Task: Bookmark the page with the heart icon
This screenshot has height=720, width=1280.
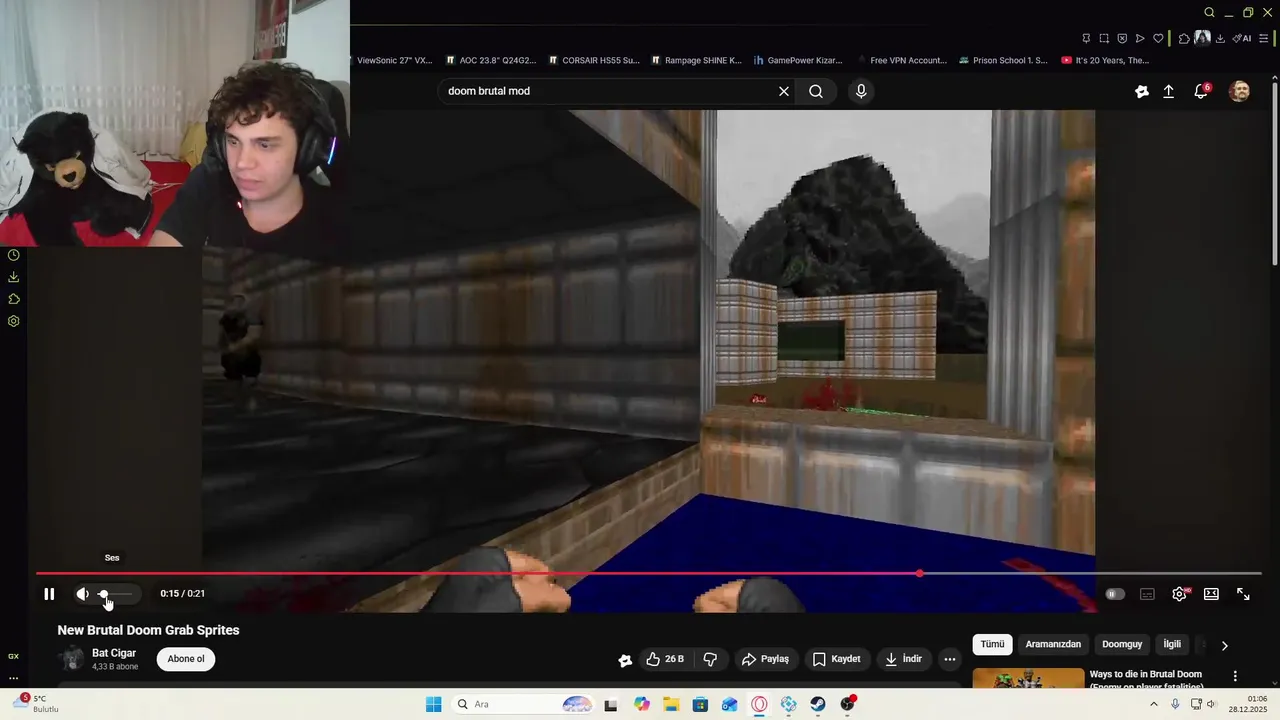Action: (x=1158, y=38)
